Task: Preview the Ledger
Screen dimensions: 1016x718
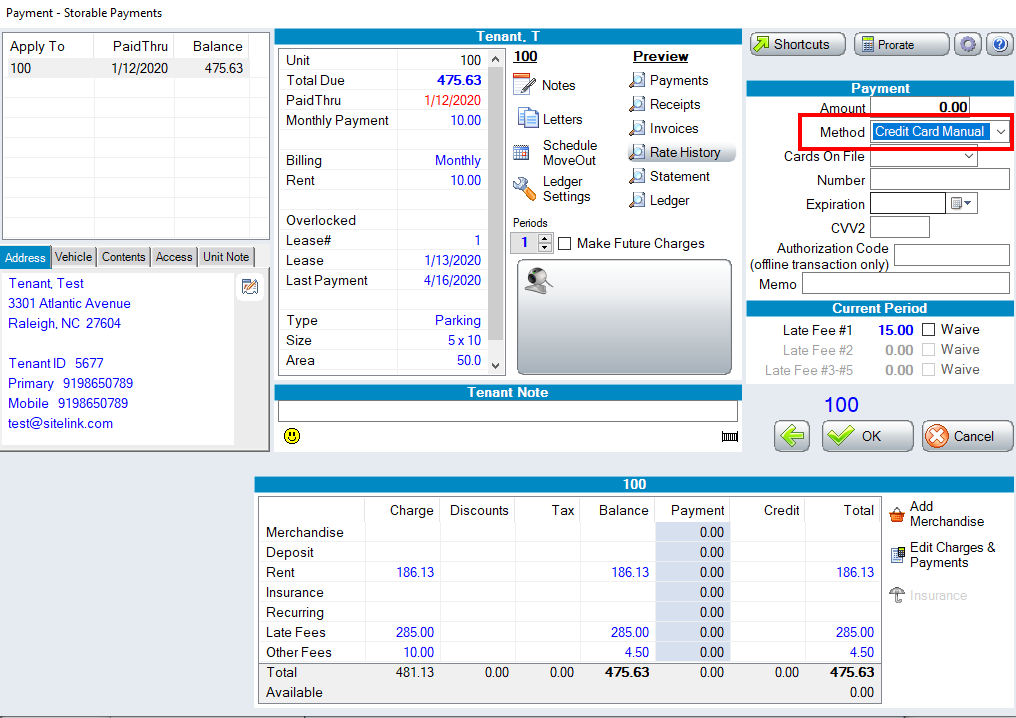Action: (659, 200)
